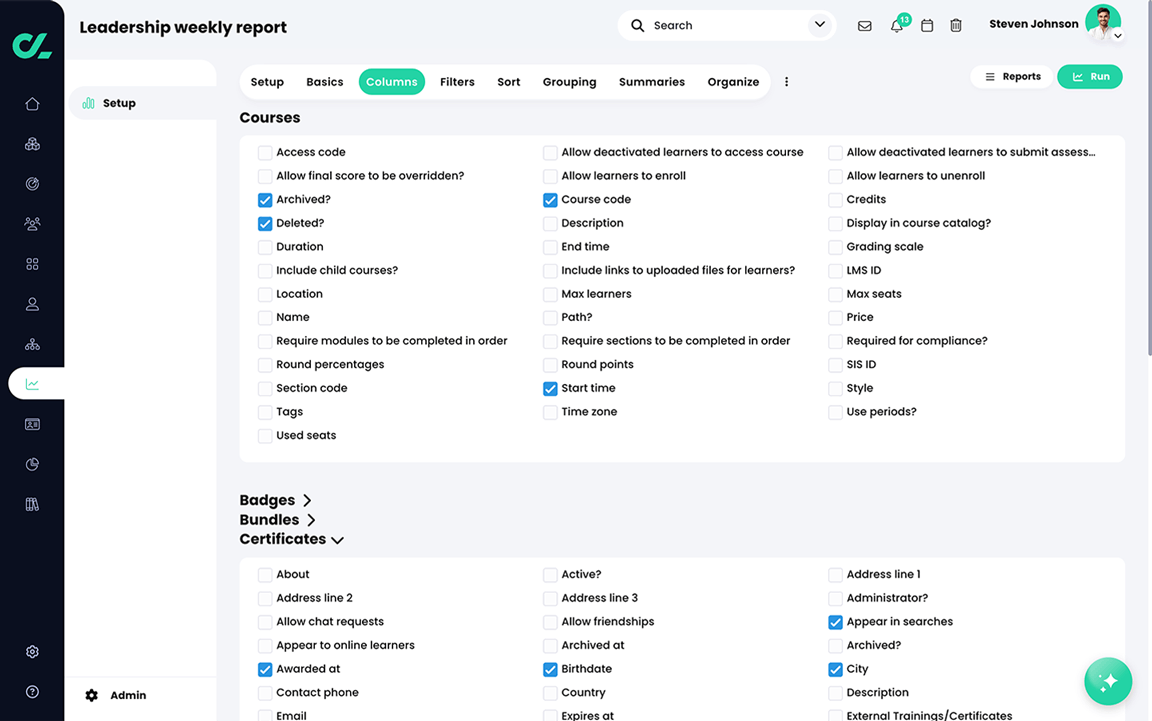
Task: Check the Access code checkbox
Action: point(265,153)
